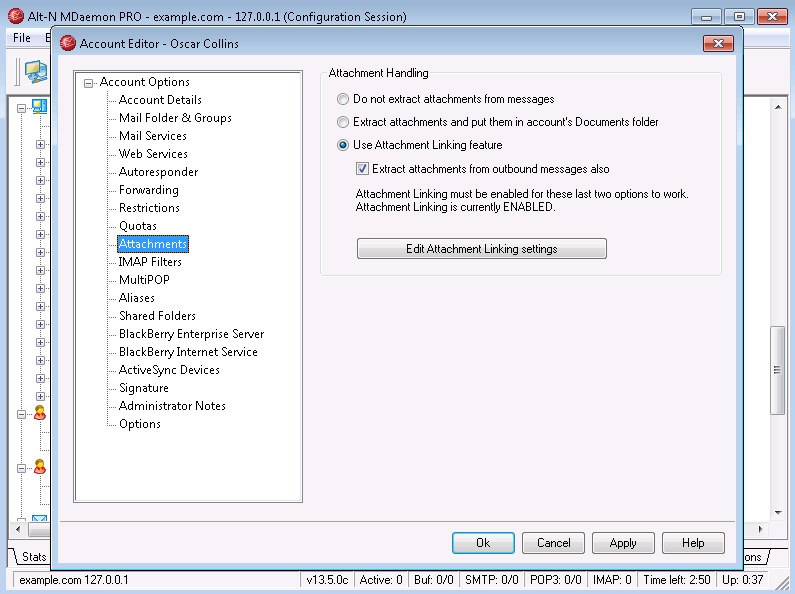795x594 pixels.
Task: Open the Autoresponder settings page
Action: tap(158, 172)
